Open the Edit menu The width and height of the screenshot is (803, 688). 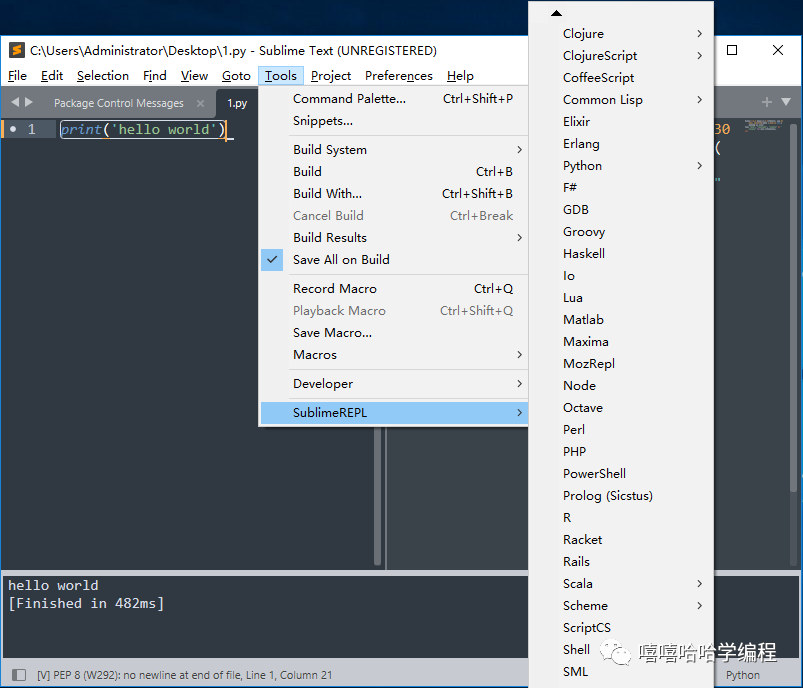(52, 76)
